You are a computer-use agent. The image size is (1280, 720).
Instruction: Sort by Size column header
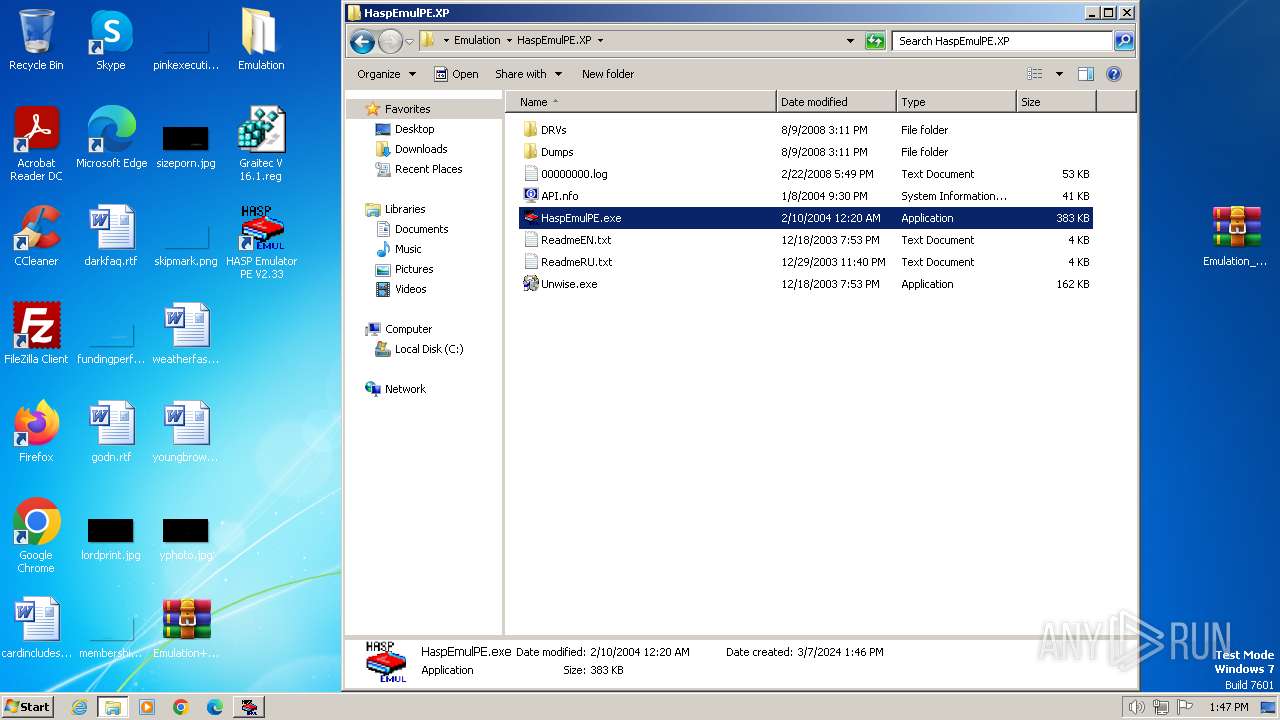click(1056, 102)
